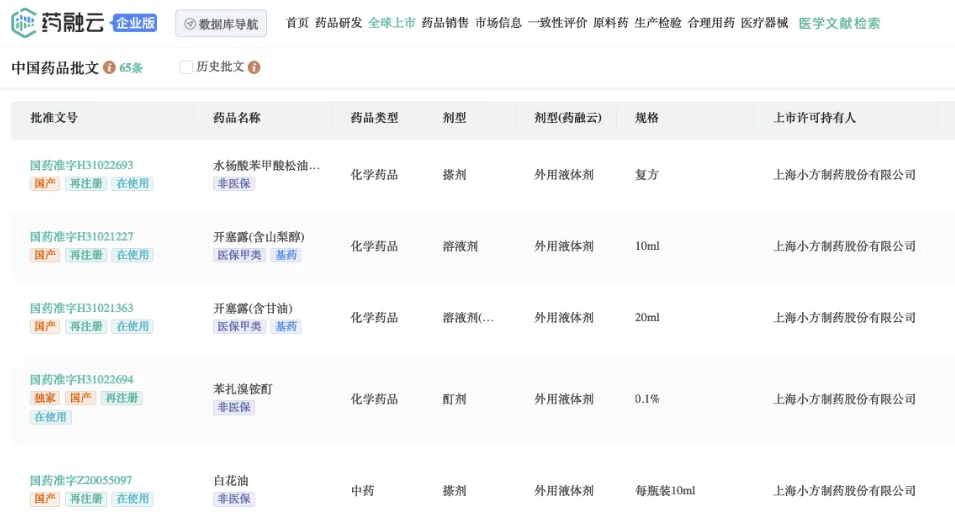Click 在使用 tag under H31022694
The width and height of the screenshot is (955, 522).
click(x=51, y=417)
